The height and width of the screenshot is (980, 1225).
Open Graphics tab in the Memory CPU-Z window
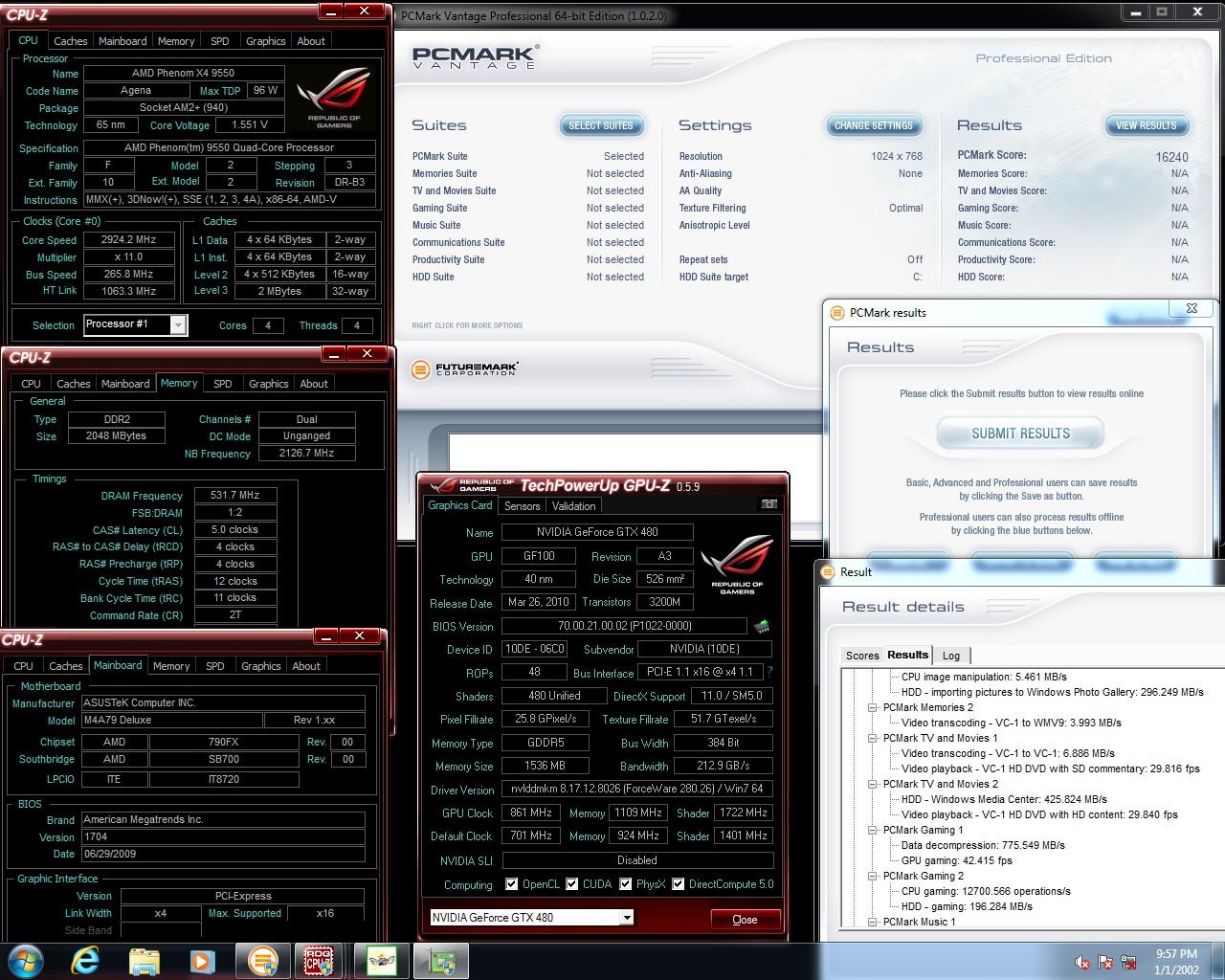pyautogui.click(x=268, y=384)
